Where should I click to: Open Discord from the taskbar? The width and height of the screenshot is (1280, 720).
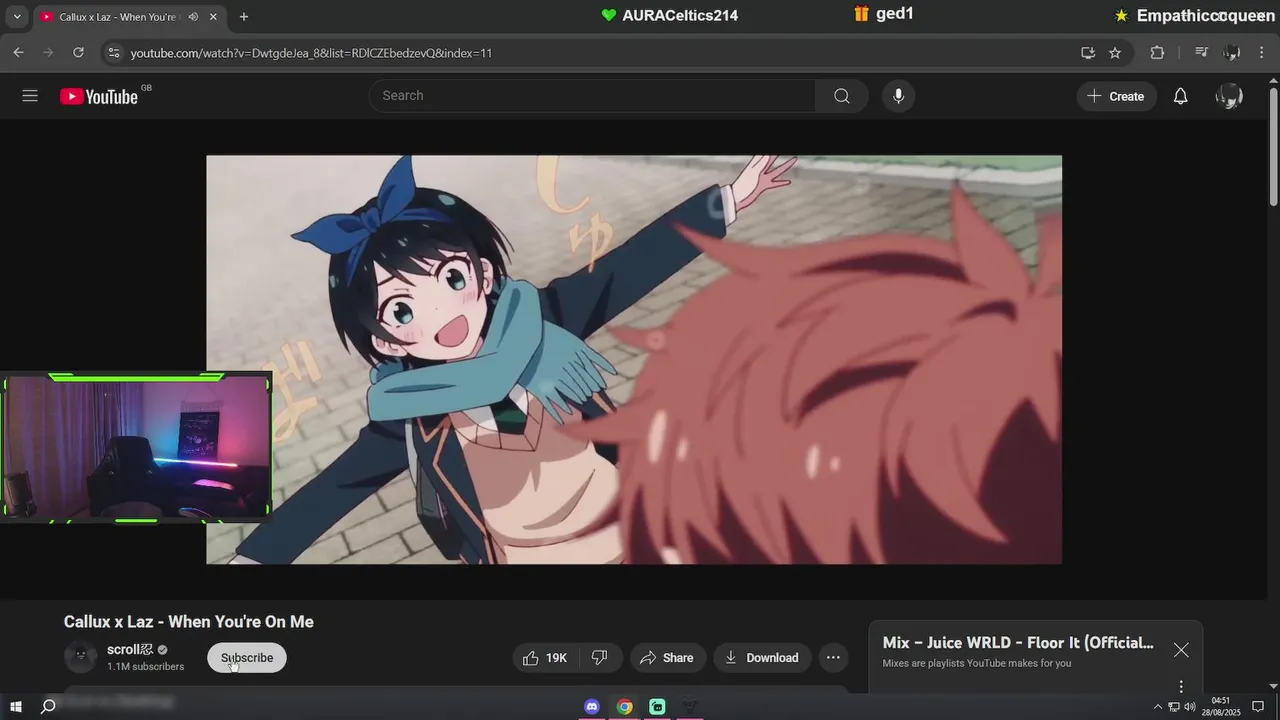pos(592,707)
